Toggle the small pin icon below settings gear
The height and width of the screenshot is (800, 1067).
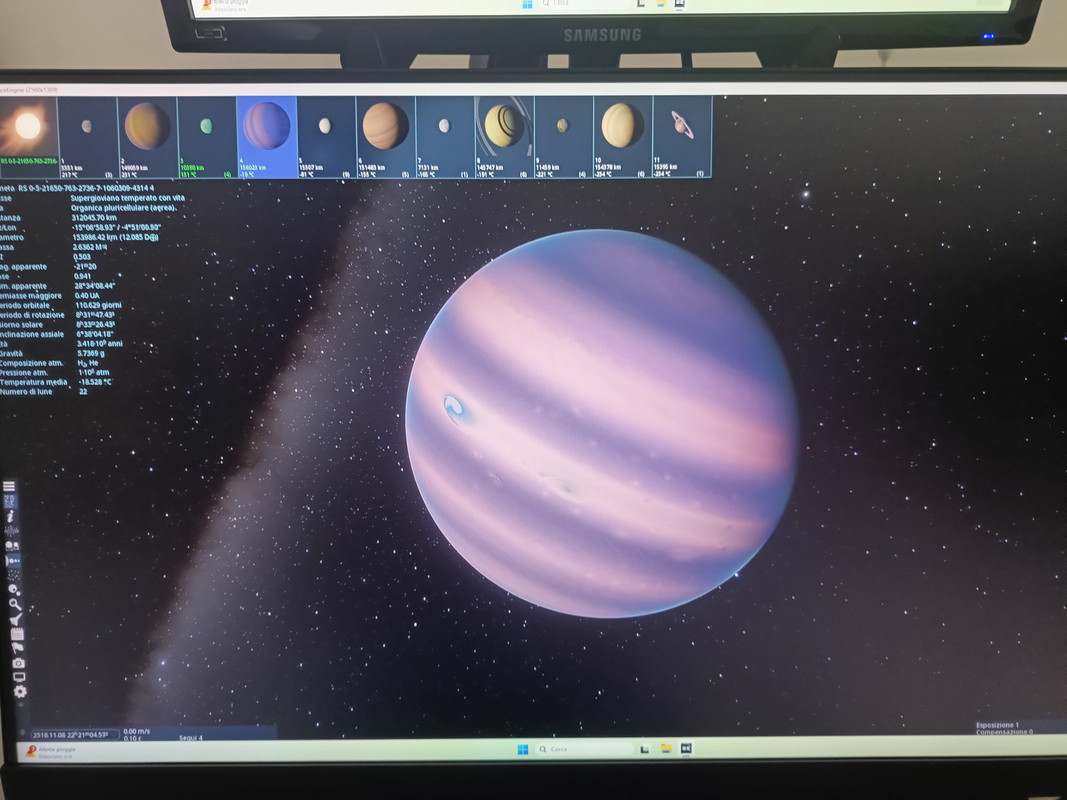pos(20,705)
